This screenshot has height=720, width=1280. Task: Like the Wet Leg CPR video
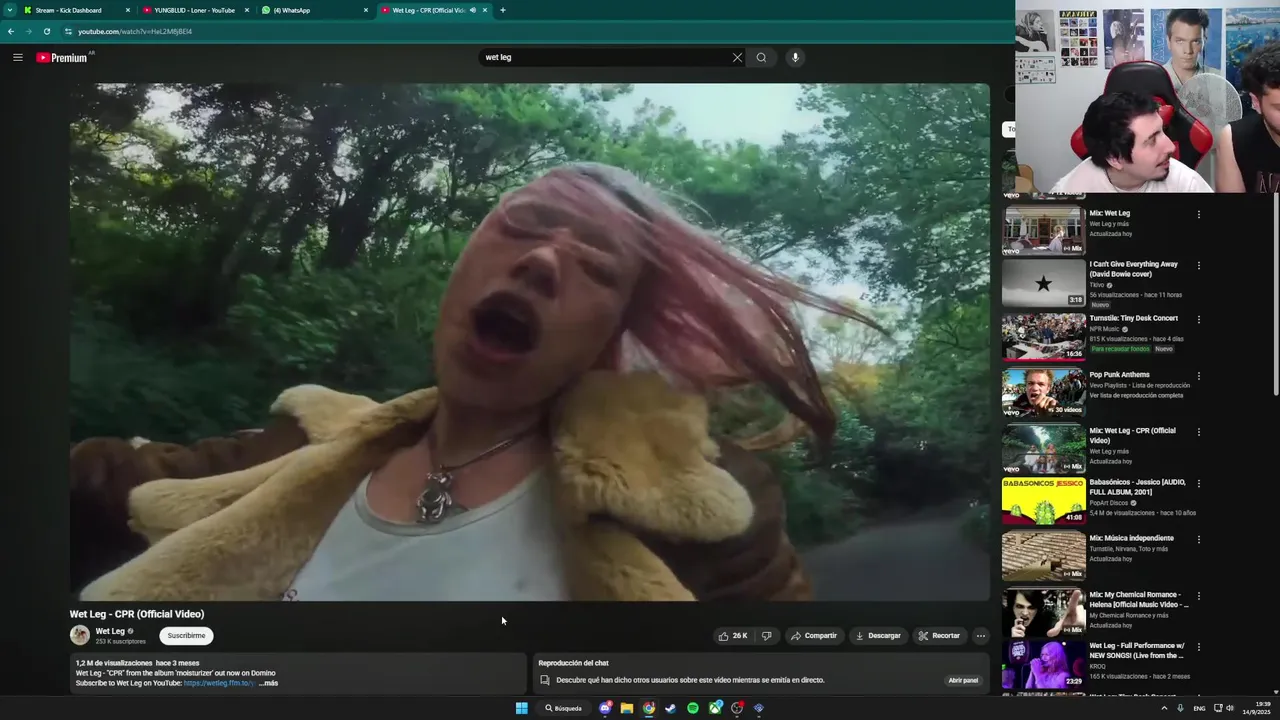click(733, 636)
